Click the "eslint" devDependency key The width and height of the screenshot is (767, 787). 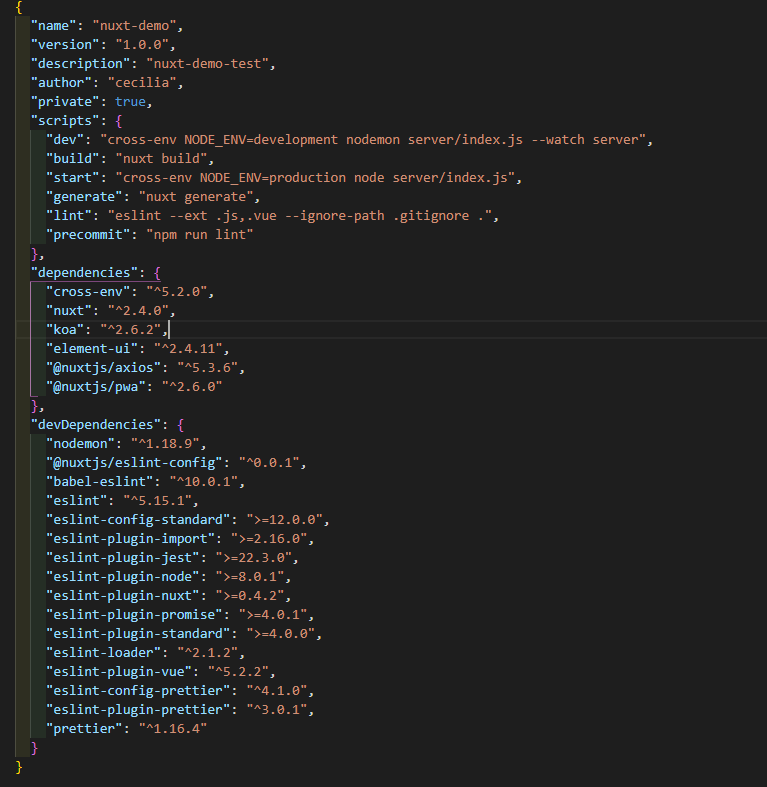tap(77, 501)
